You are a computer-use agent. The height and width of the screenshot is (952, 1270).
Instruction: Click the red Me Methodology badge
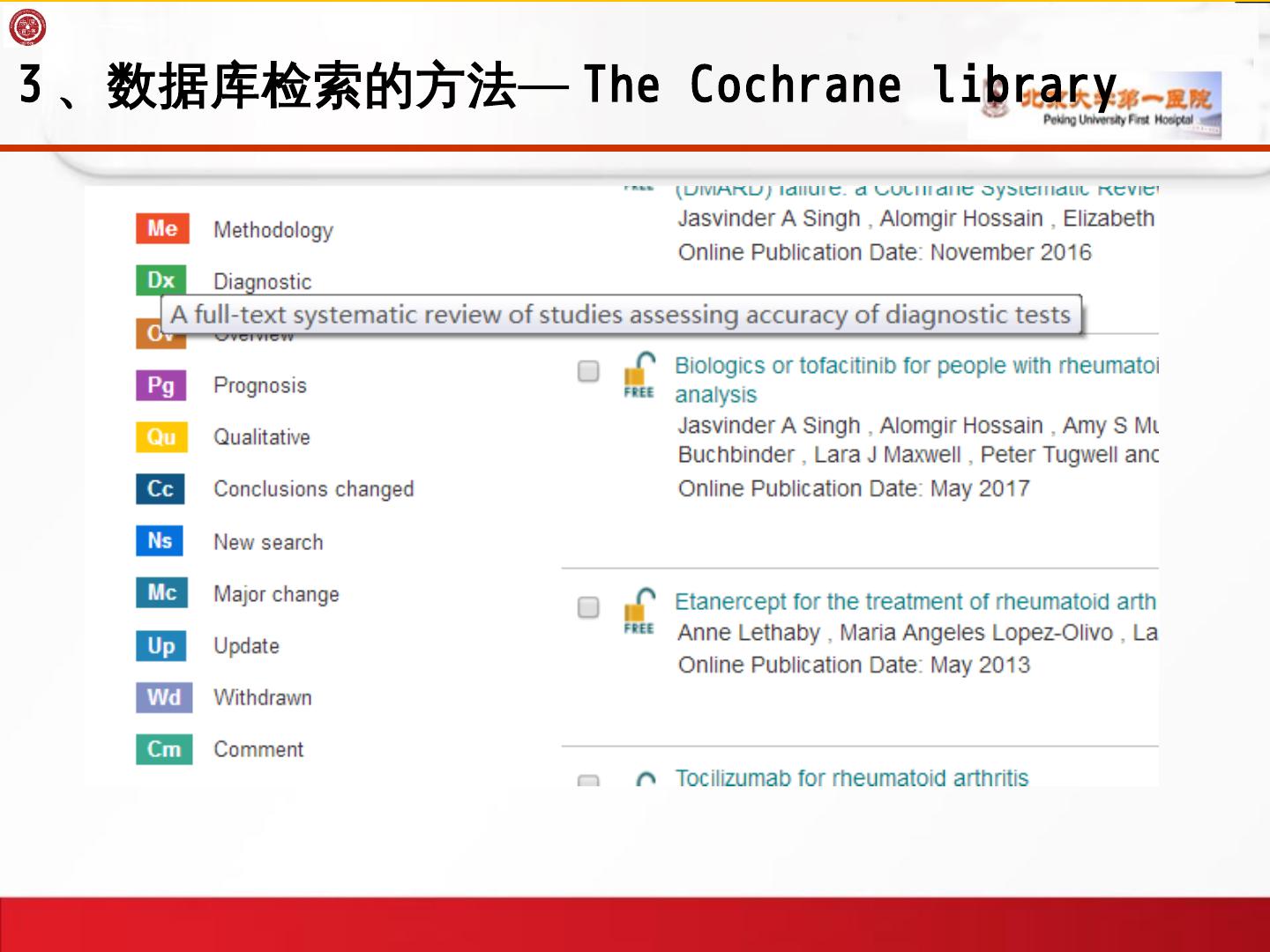coord(162,228)
